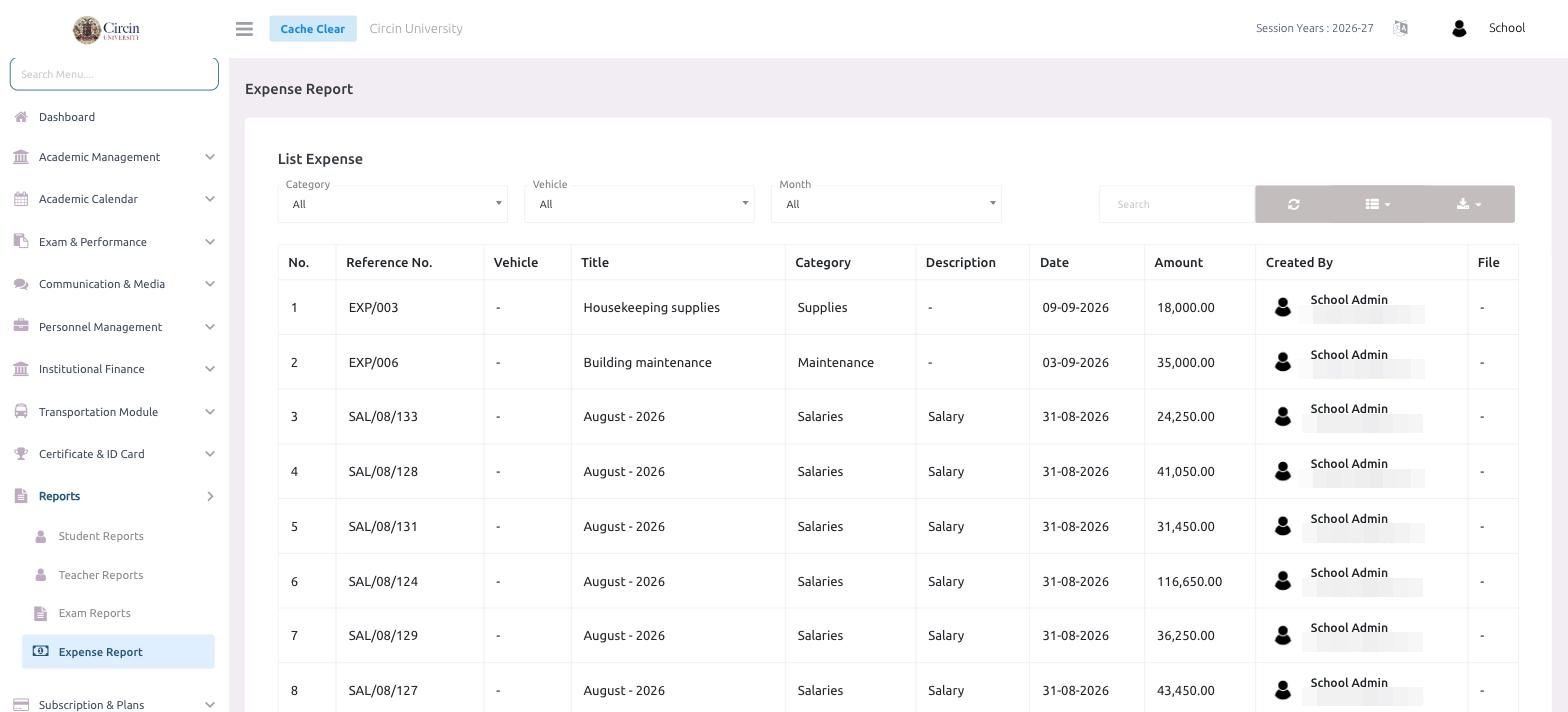Click the Circin University header text
This screenshot has width=1568, height=712.
click(416, 29)
